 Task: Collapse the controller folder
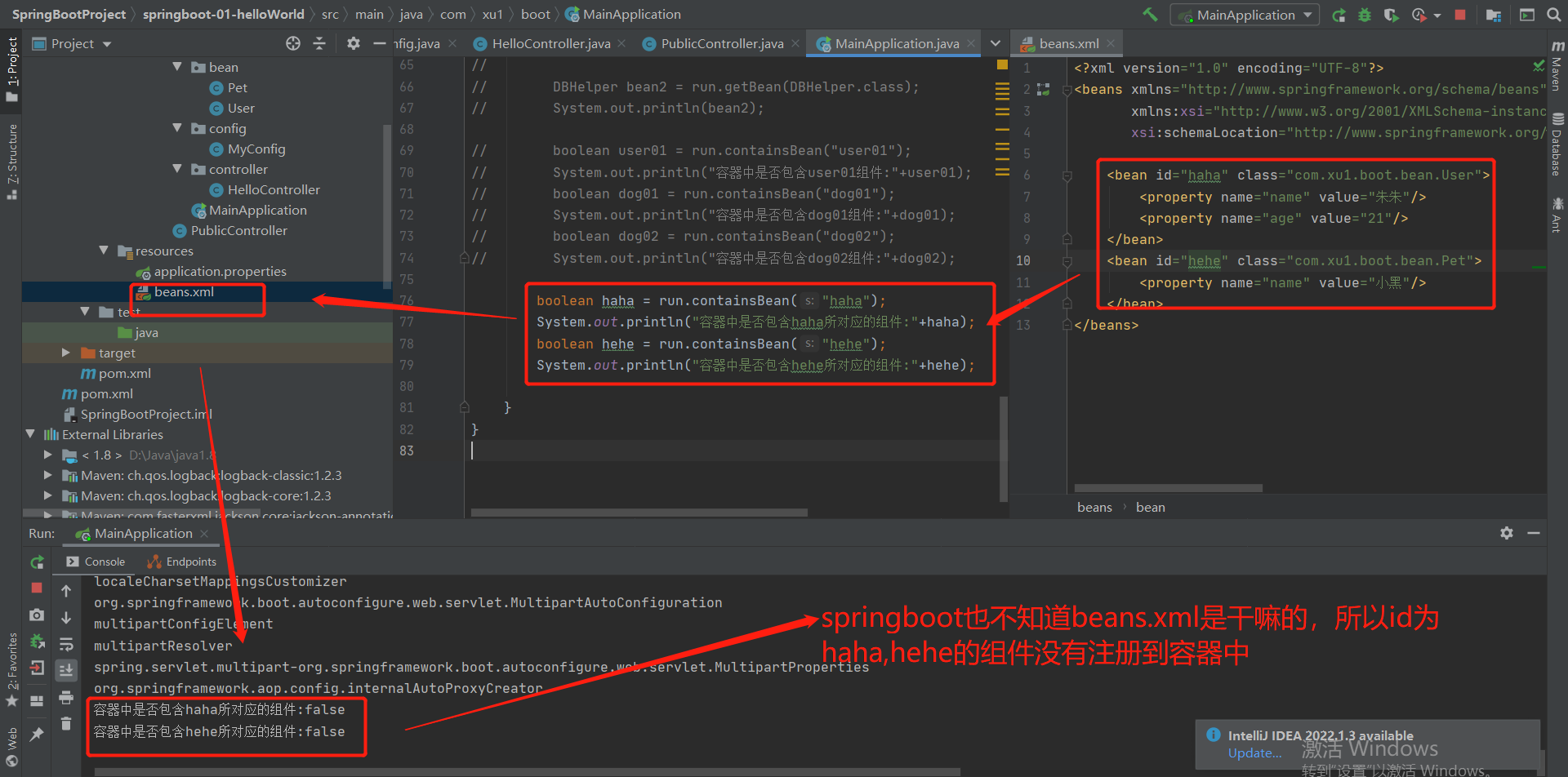pyautogui.click(x=177, y=169)
